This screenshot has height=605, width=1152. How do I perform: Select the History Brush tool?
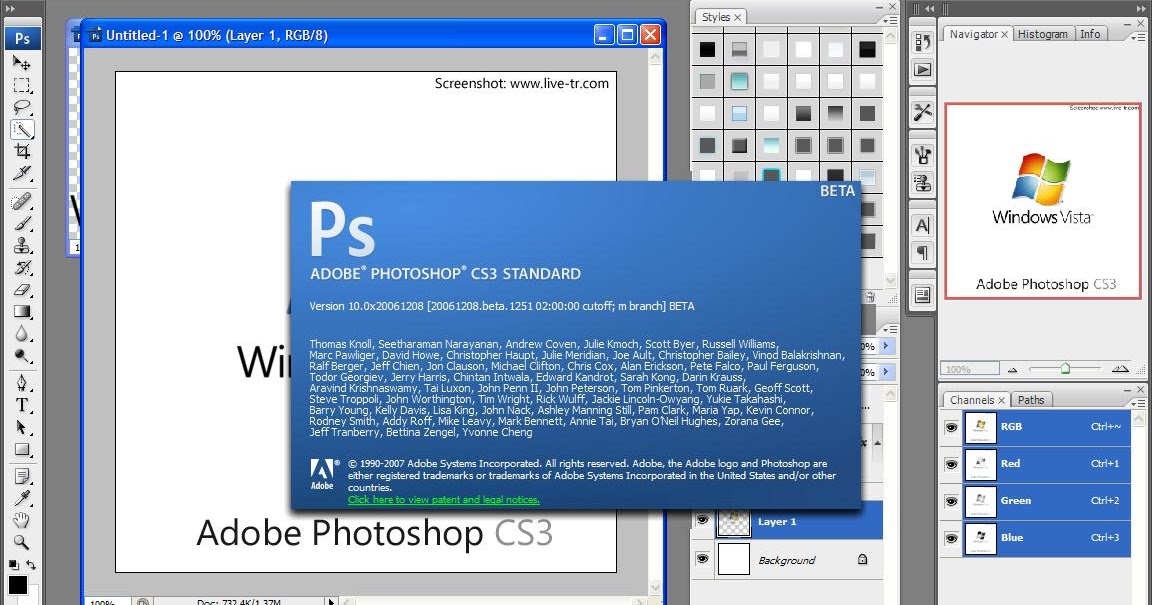click(22, 267)
